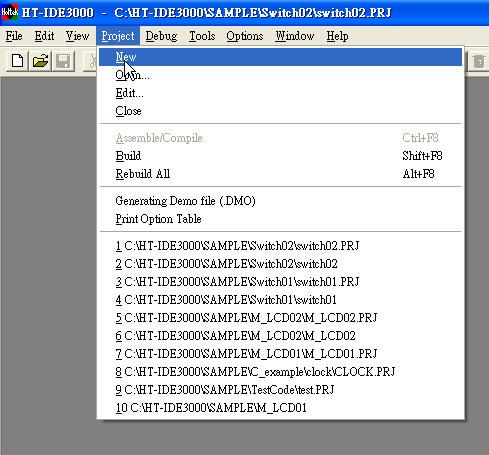Choose Open... from the Project menu
This screenshot has width=489, height=455.
280,75
